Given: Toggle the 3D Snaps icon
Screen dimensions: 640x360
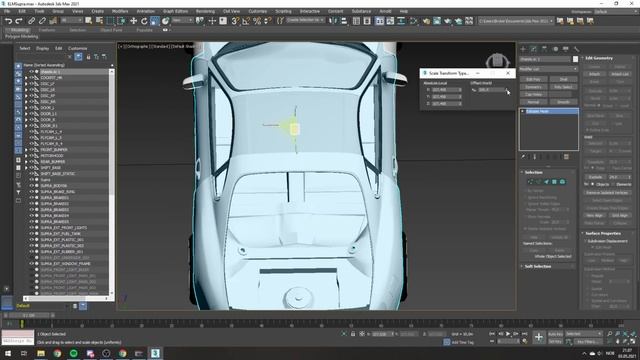Looking at the screenshot, I should [x=235, y=21].
